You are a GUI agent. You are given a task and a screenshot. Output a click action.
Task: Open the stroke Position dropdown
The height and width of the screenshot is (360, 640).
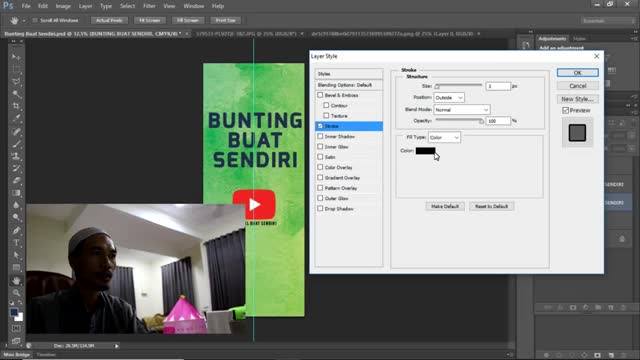pos(449,98)
